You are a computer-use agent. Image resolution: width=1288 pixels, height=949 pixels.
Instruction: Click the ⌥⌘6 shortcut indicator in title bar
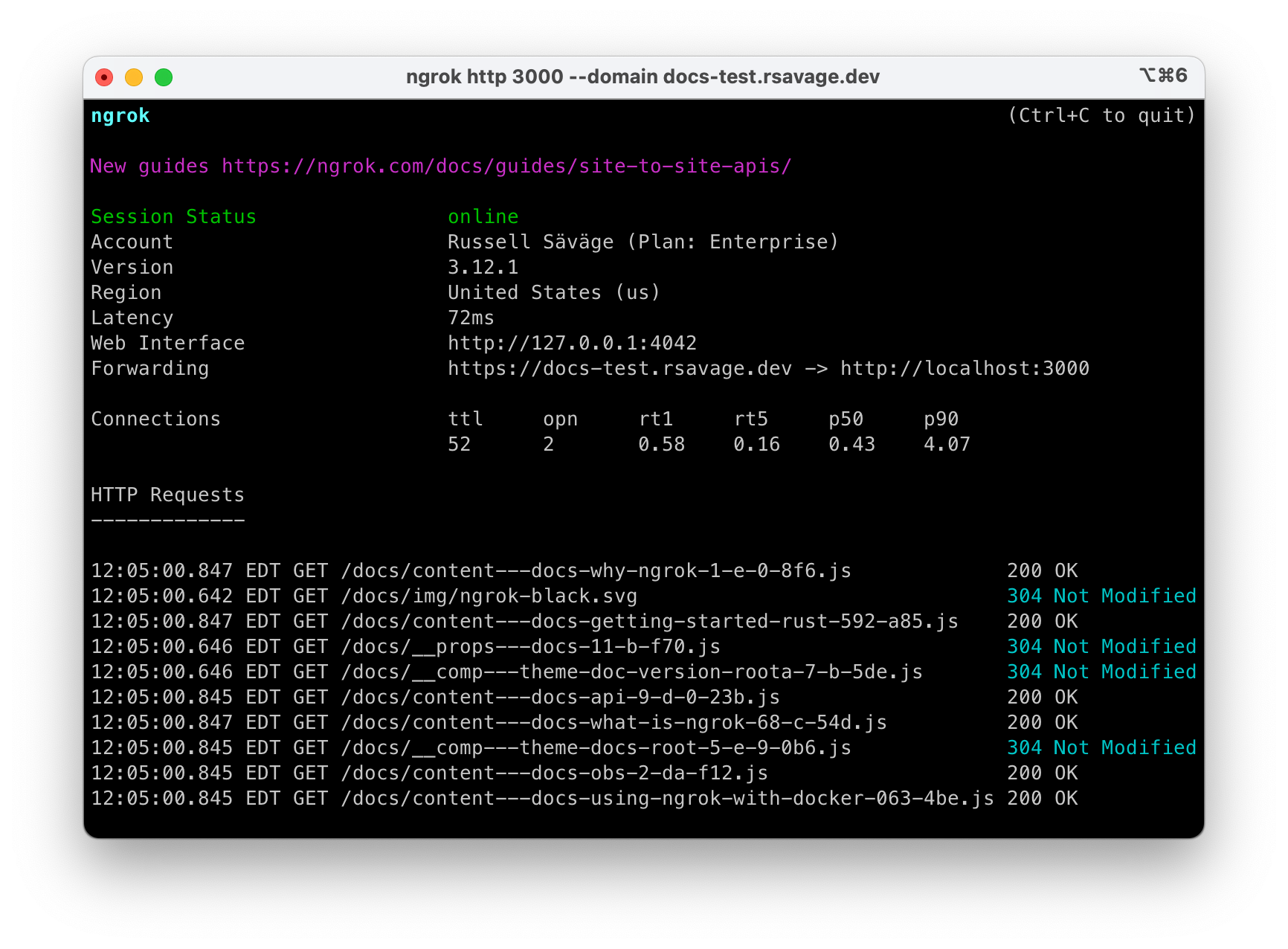point(1163,76)
